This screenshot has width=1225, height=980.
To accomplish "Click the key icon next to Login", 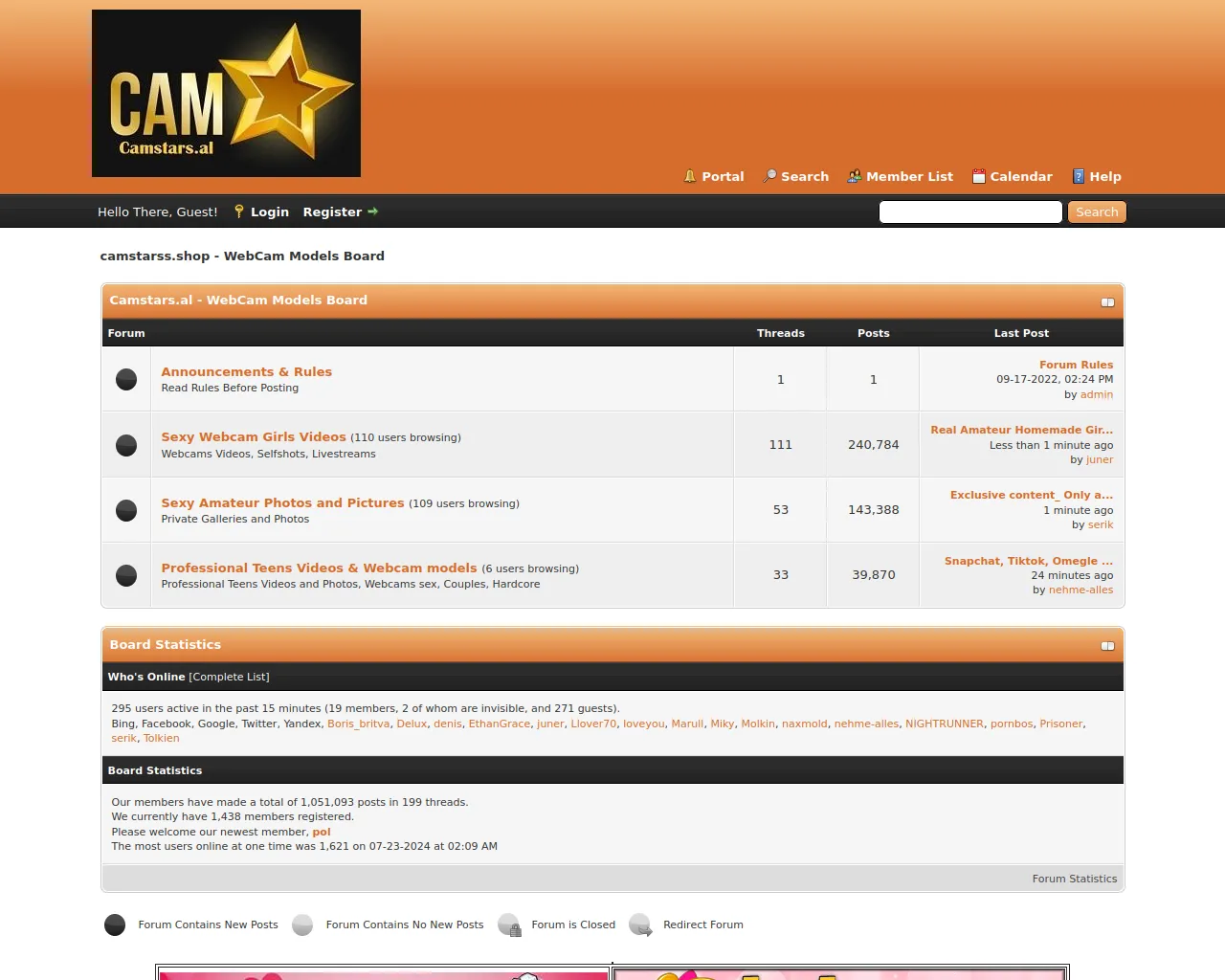I will click(238, 212).
